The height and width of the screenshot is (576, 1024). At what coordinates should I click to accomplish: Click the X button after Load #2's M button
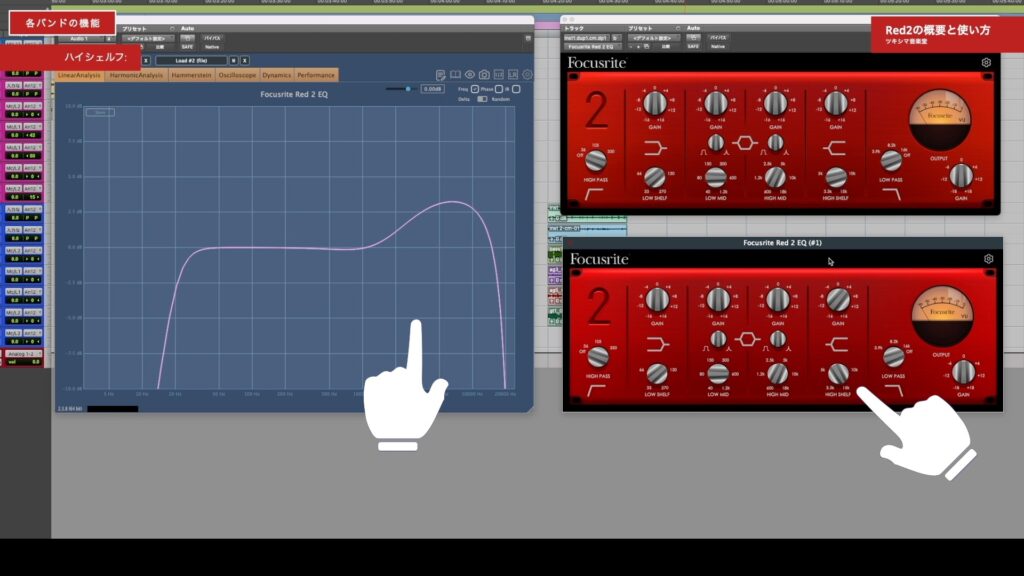coord(245,61)
